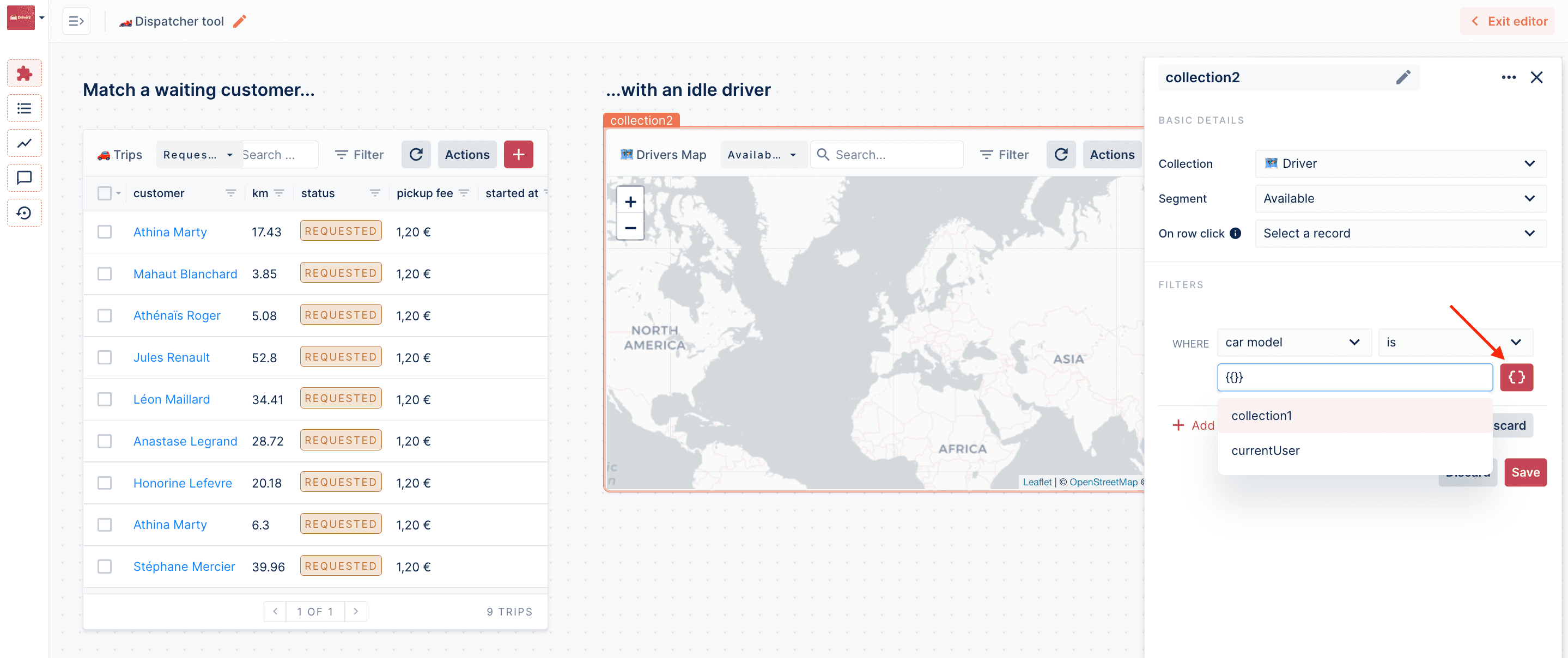The height and width of the screenshot is (658, 1568).
Task: Click Exit editor
Action: (1509, 21)
